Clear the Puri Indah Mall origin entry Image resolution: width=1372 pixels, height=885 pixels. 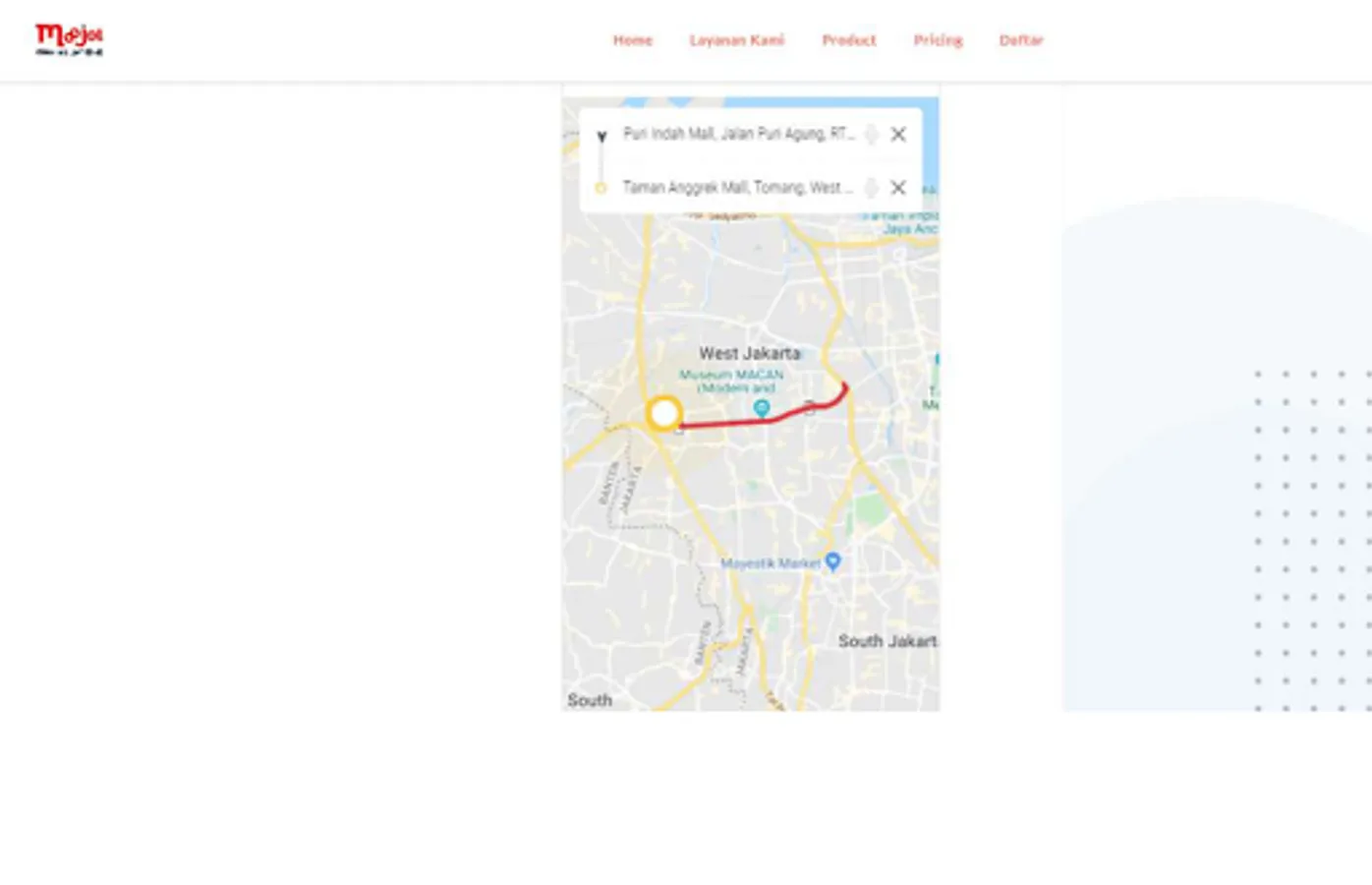point(898,134)
